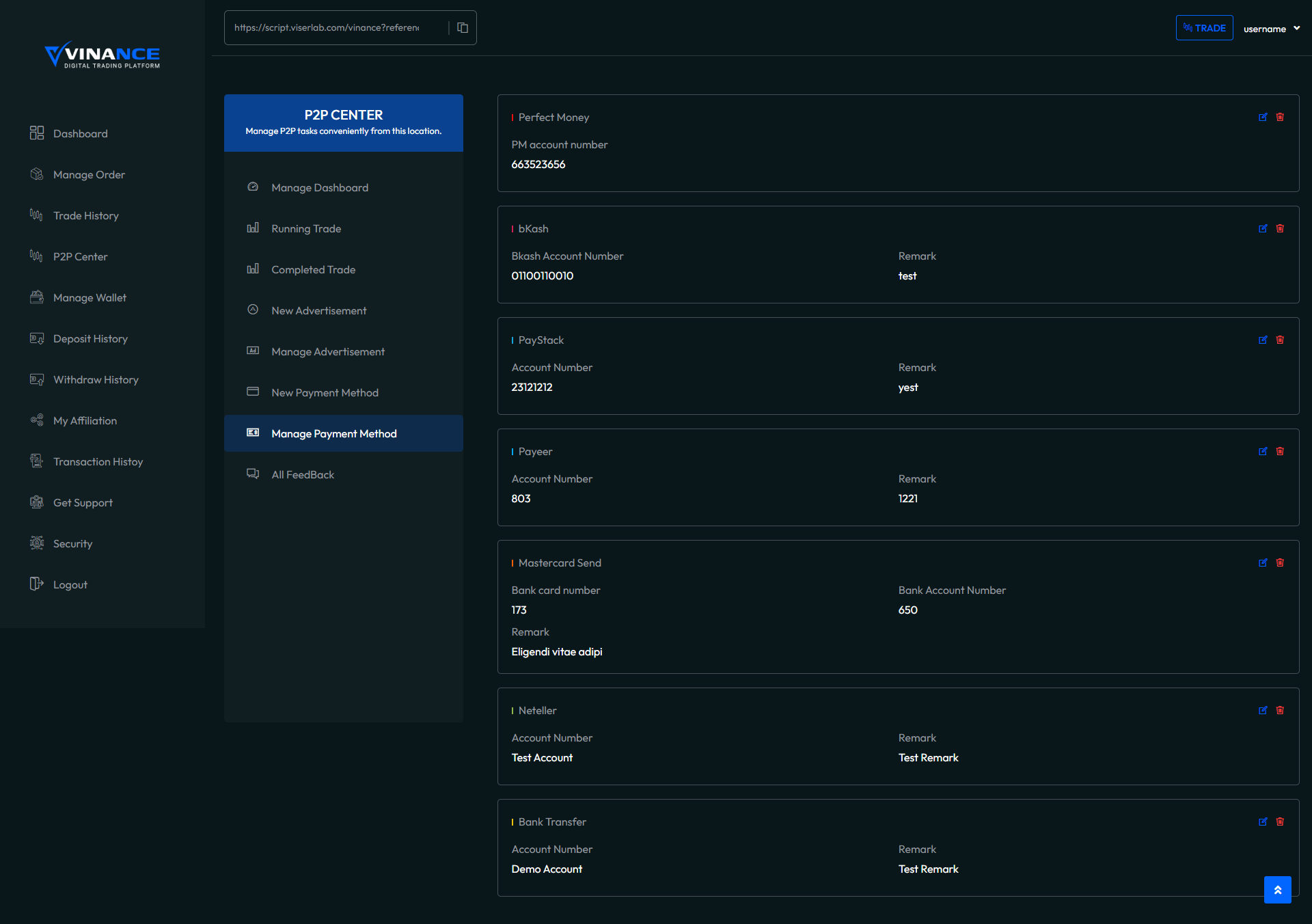Viewport: 1312px width, 924px height.
Task: Select Manage Advertisement menu item
Action: (x=328, y=352)
